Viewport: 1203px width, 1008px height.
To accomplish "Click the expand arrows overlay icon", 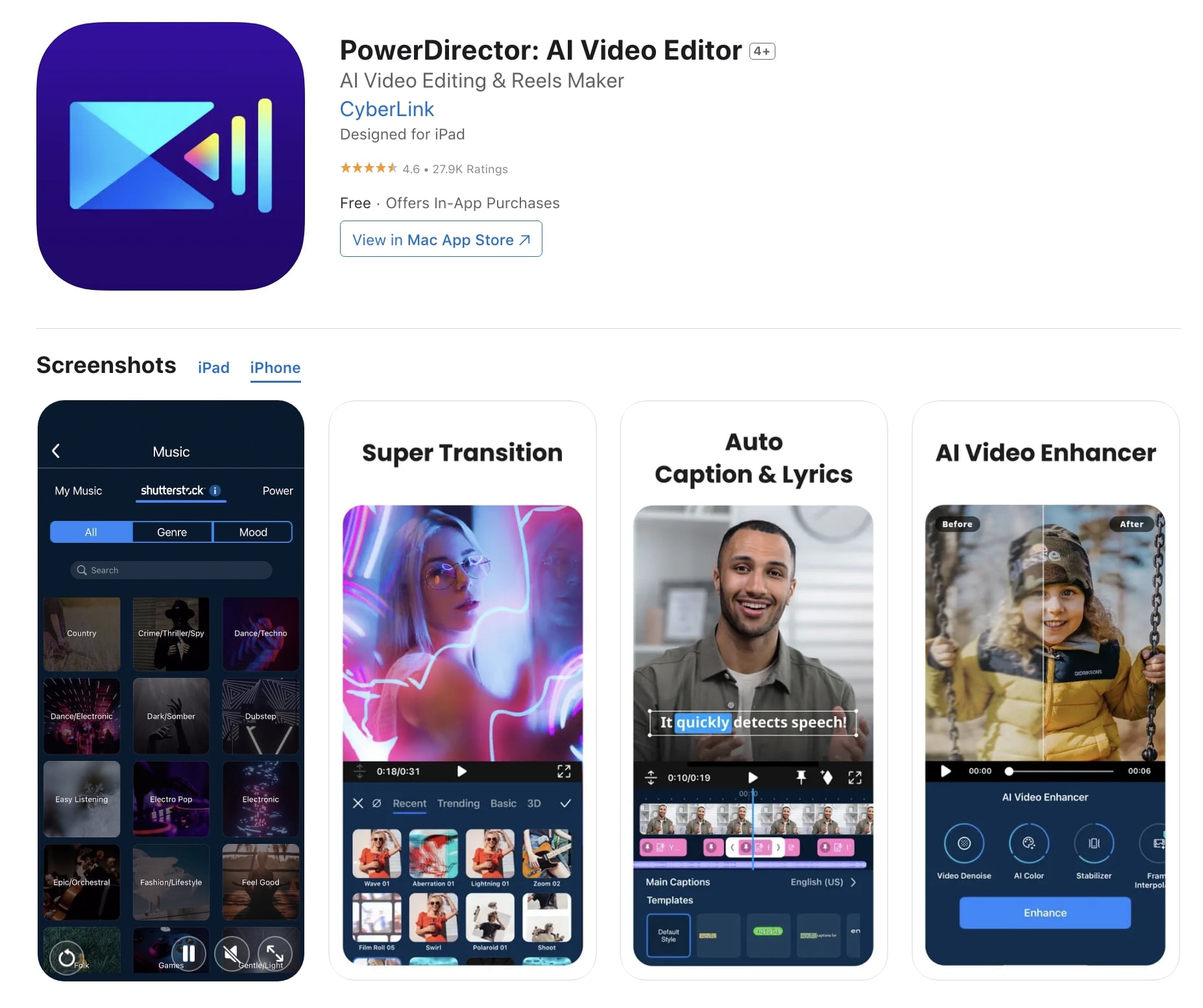I will [275, 954].
